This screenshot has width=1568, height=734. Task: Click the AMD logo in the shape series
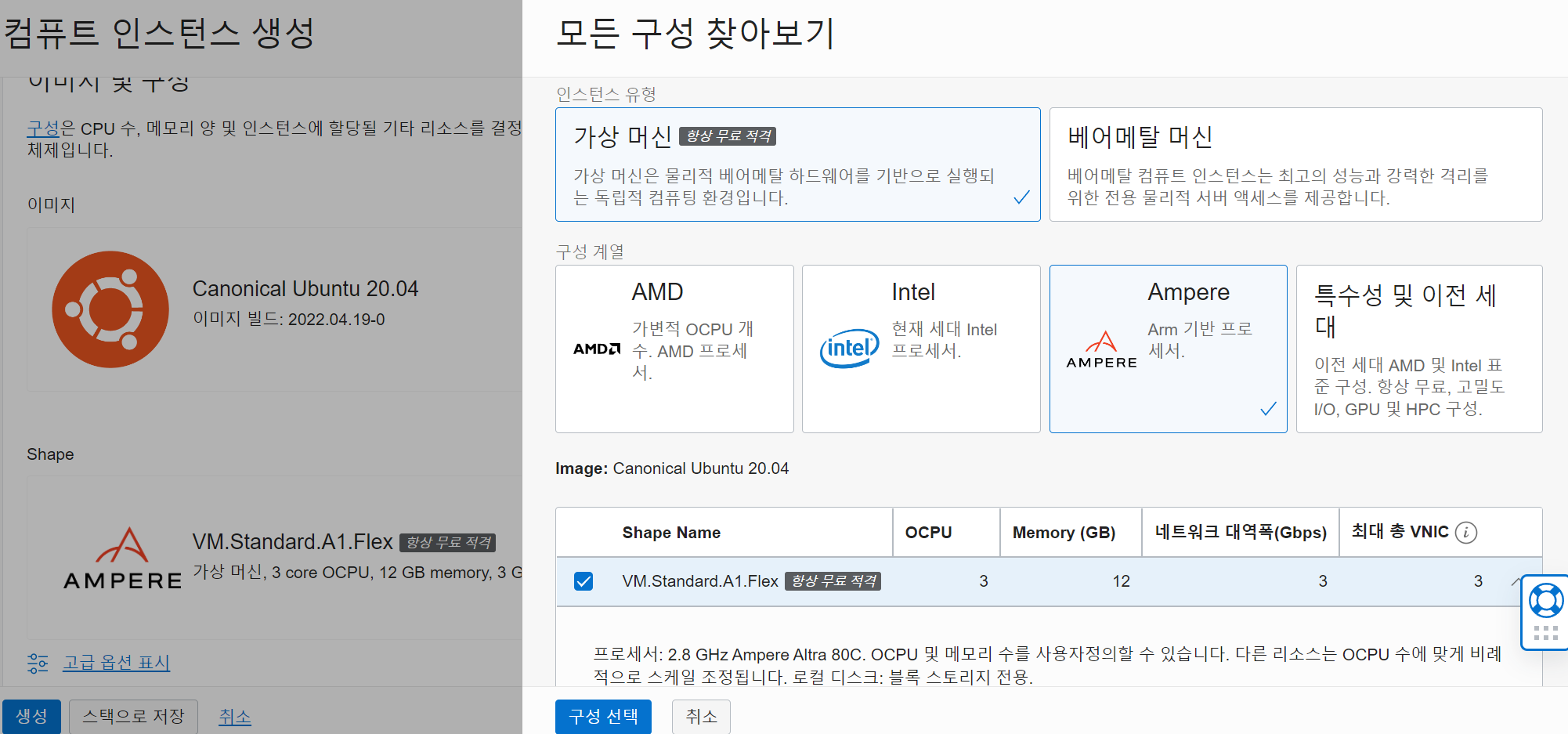coord(597,349)
